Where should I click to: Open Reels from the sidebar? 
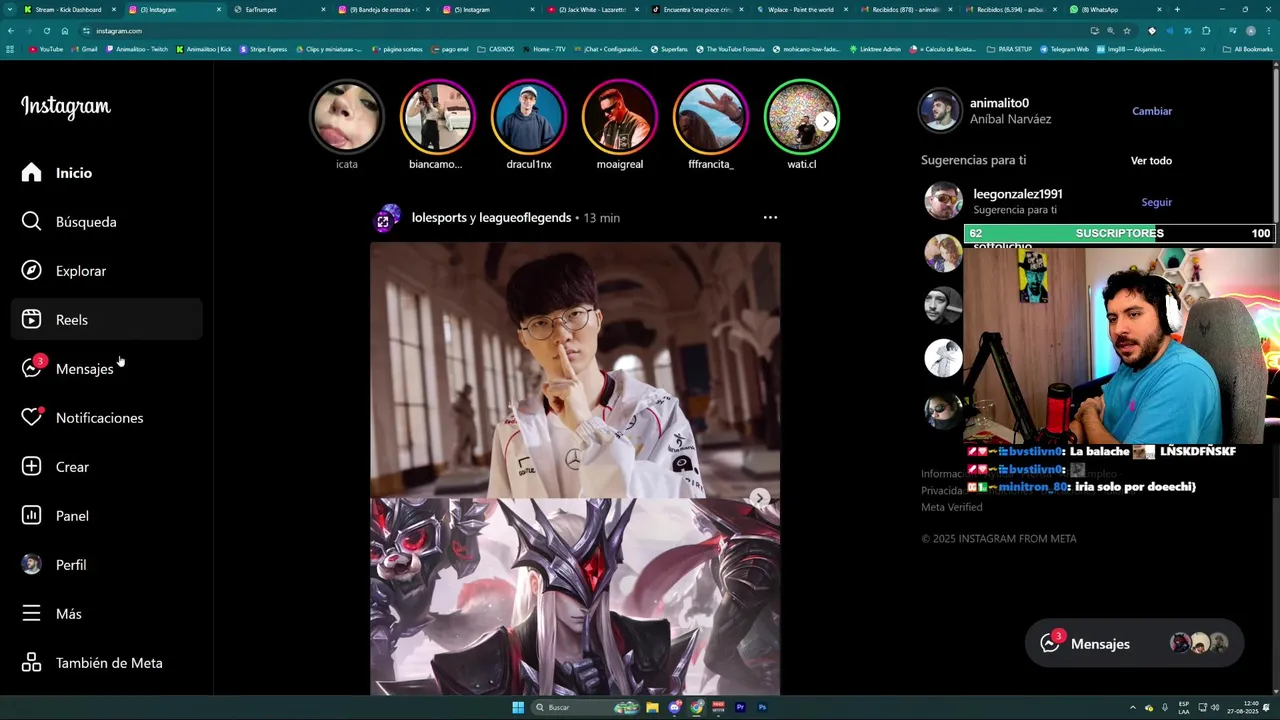coord(106,320)
